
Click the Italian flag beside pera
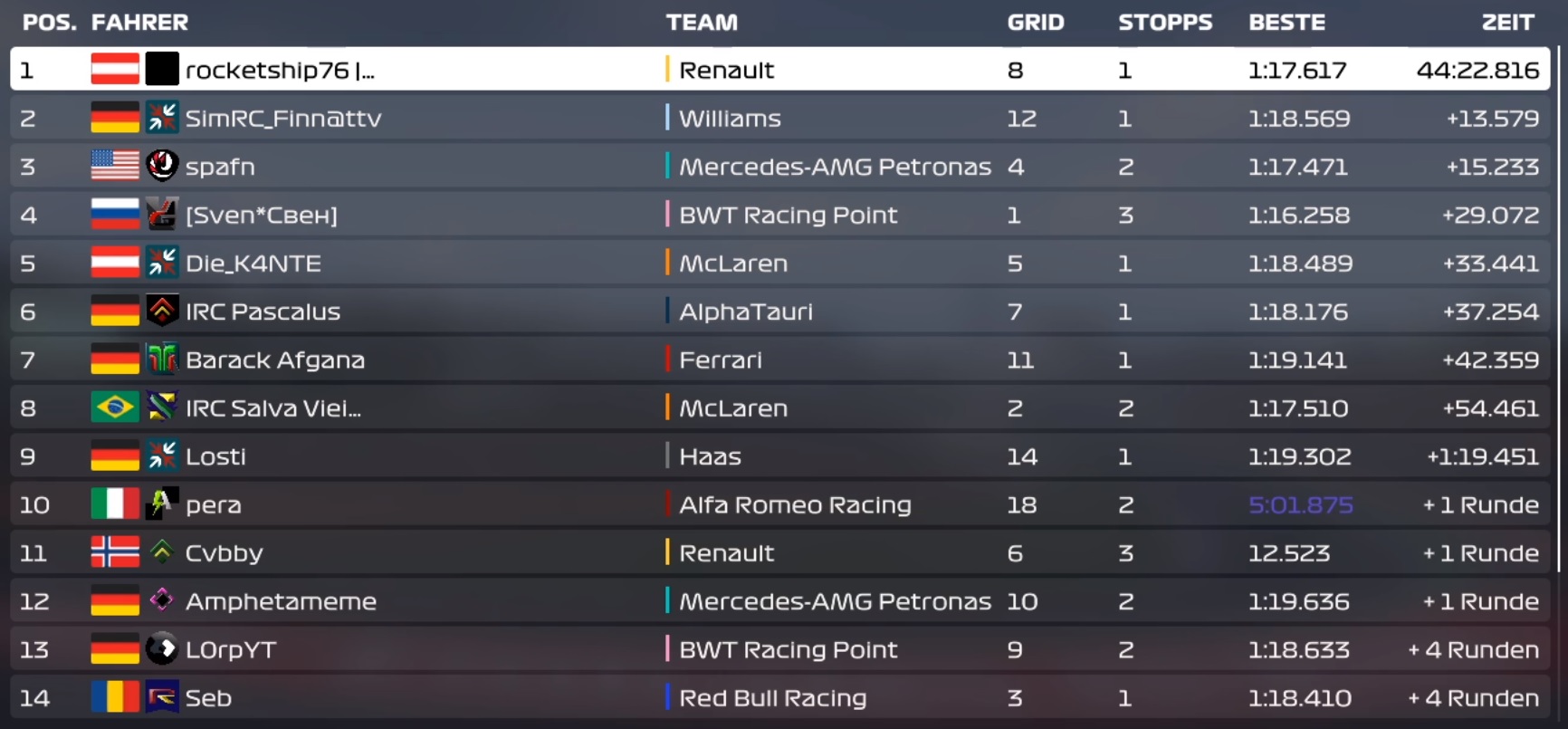[x=115, y=504]
